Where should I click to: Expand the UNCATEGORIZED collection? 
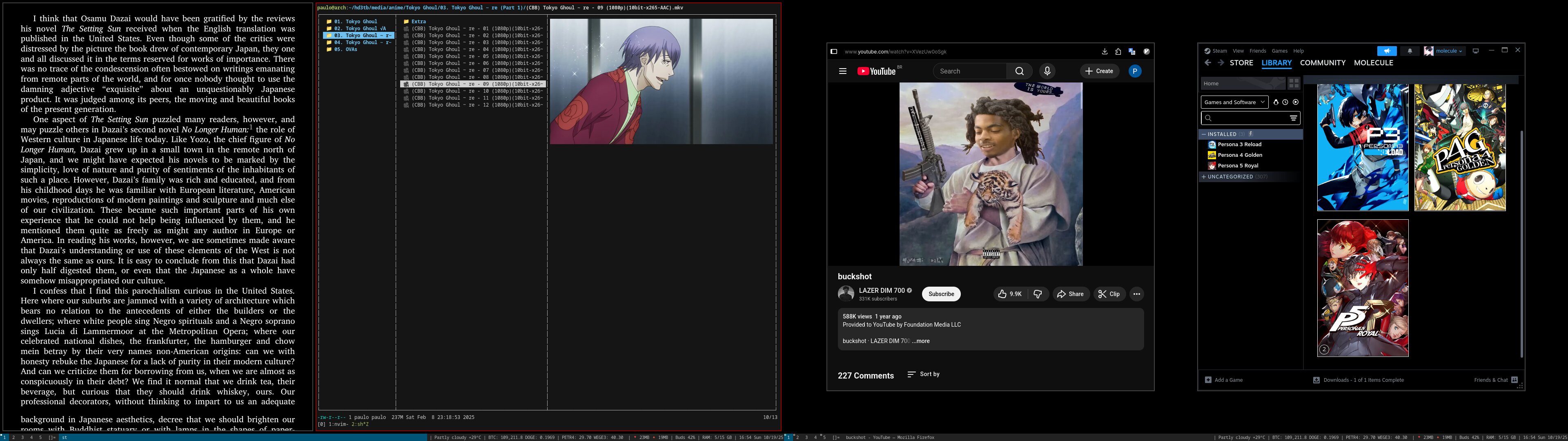(x=1230, y=177)
